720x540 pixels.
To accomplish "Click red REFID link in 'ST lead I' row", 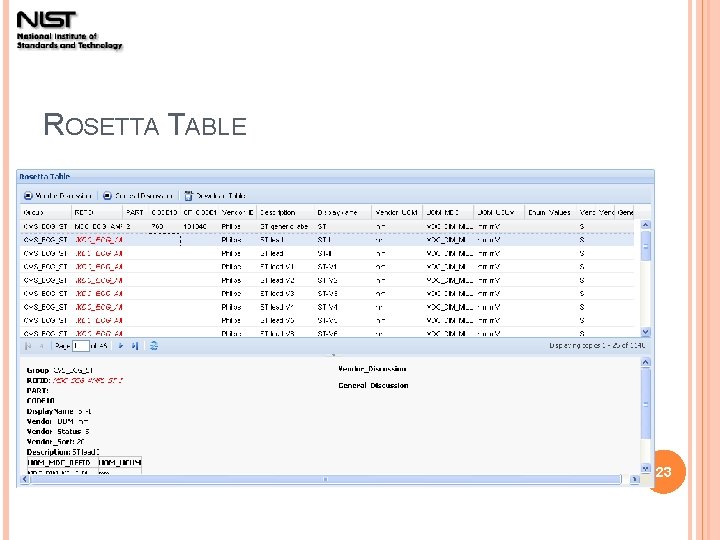I will tap(98, 240).
